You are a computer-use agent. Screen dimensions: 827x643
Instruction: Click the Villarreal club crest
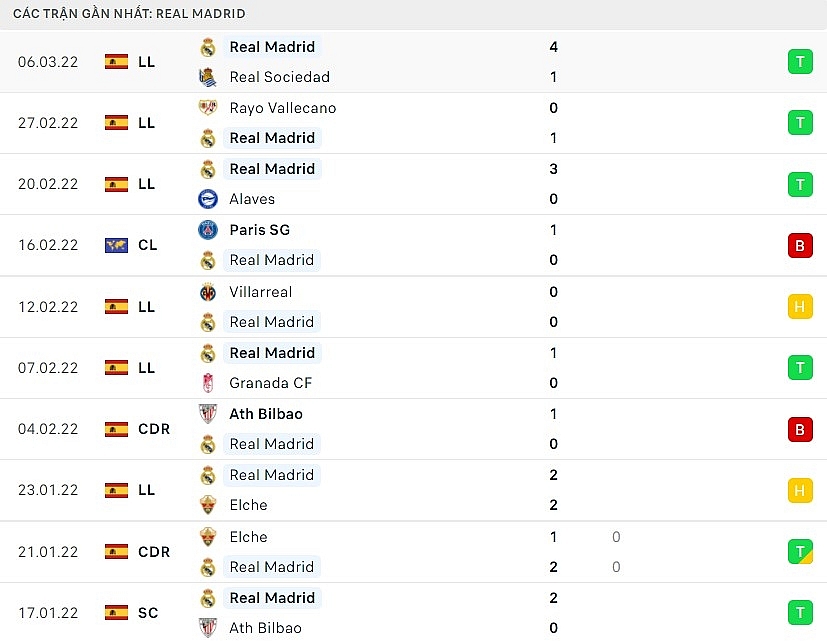pyautogui.click(x=208, y=292)
